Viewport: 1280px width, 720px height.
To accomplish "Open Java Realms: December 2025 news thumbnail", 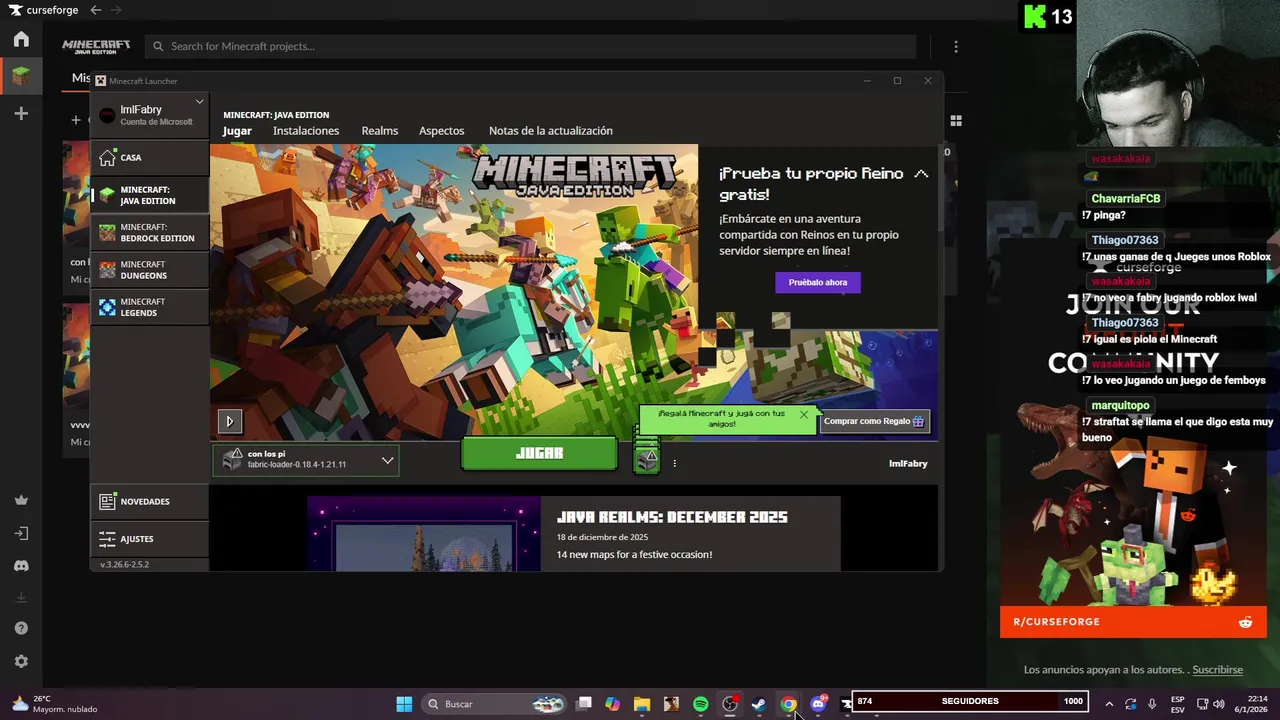I will tap(424, 534).
